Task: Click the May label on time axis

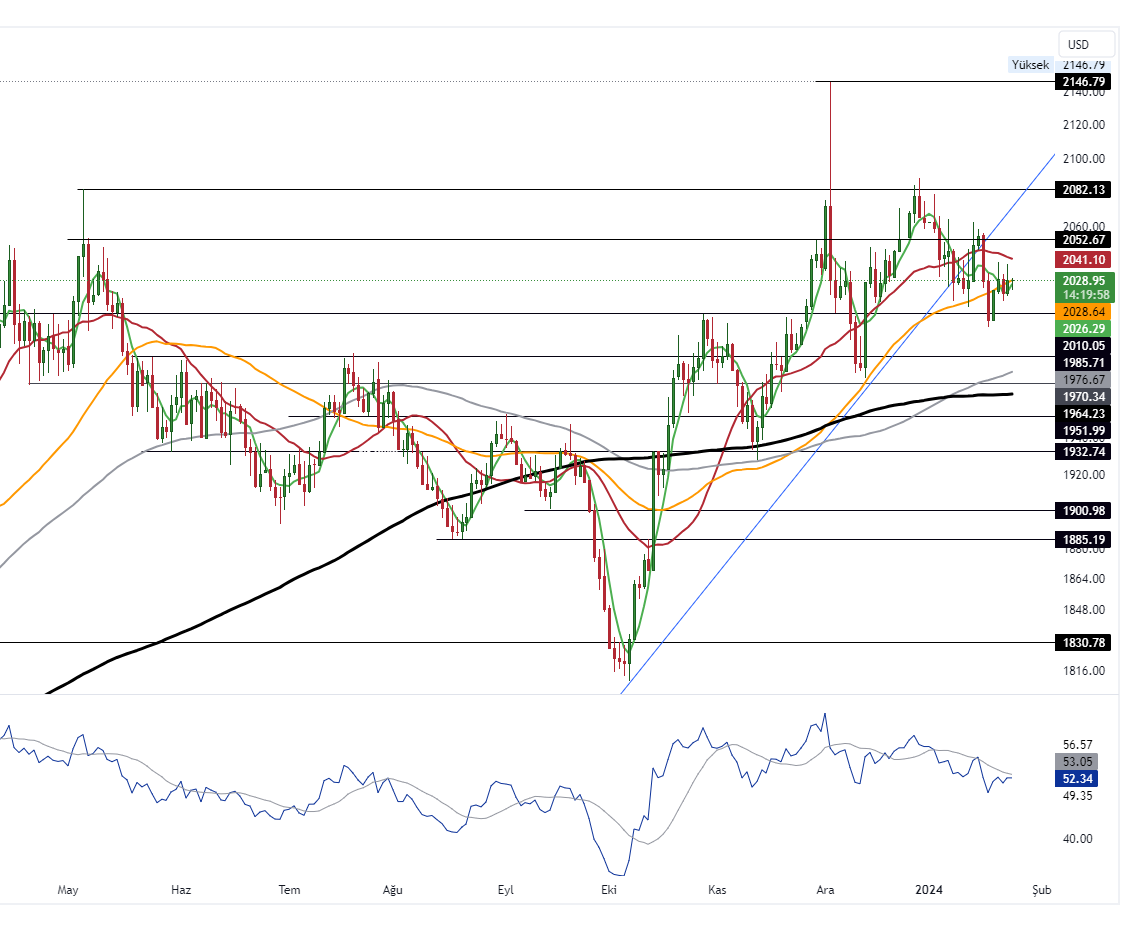Action: tap(68, 889)
